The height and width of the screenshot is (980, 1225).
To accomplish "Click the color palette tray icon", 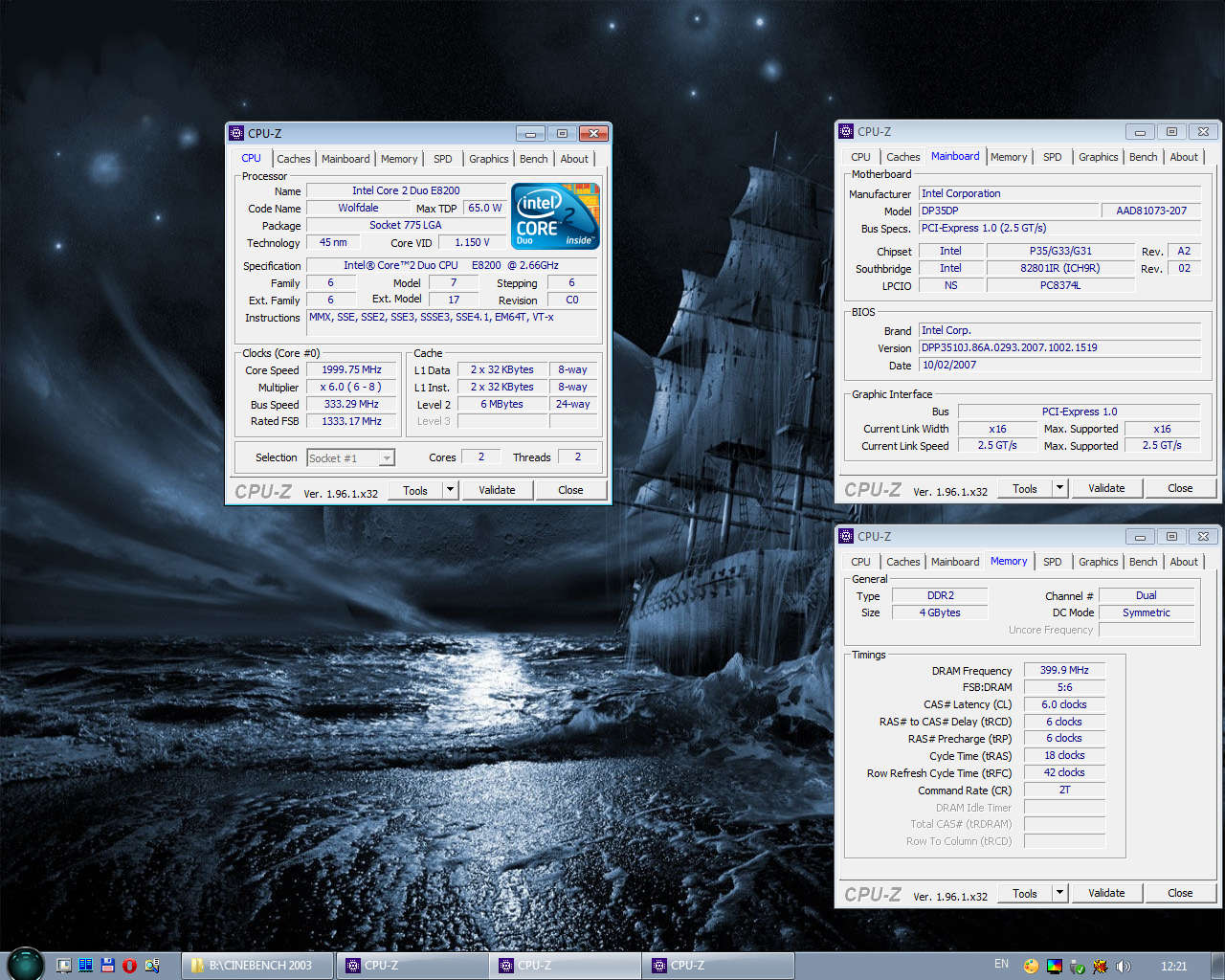I will (1031, 967).
